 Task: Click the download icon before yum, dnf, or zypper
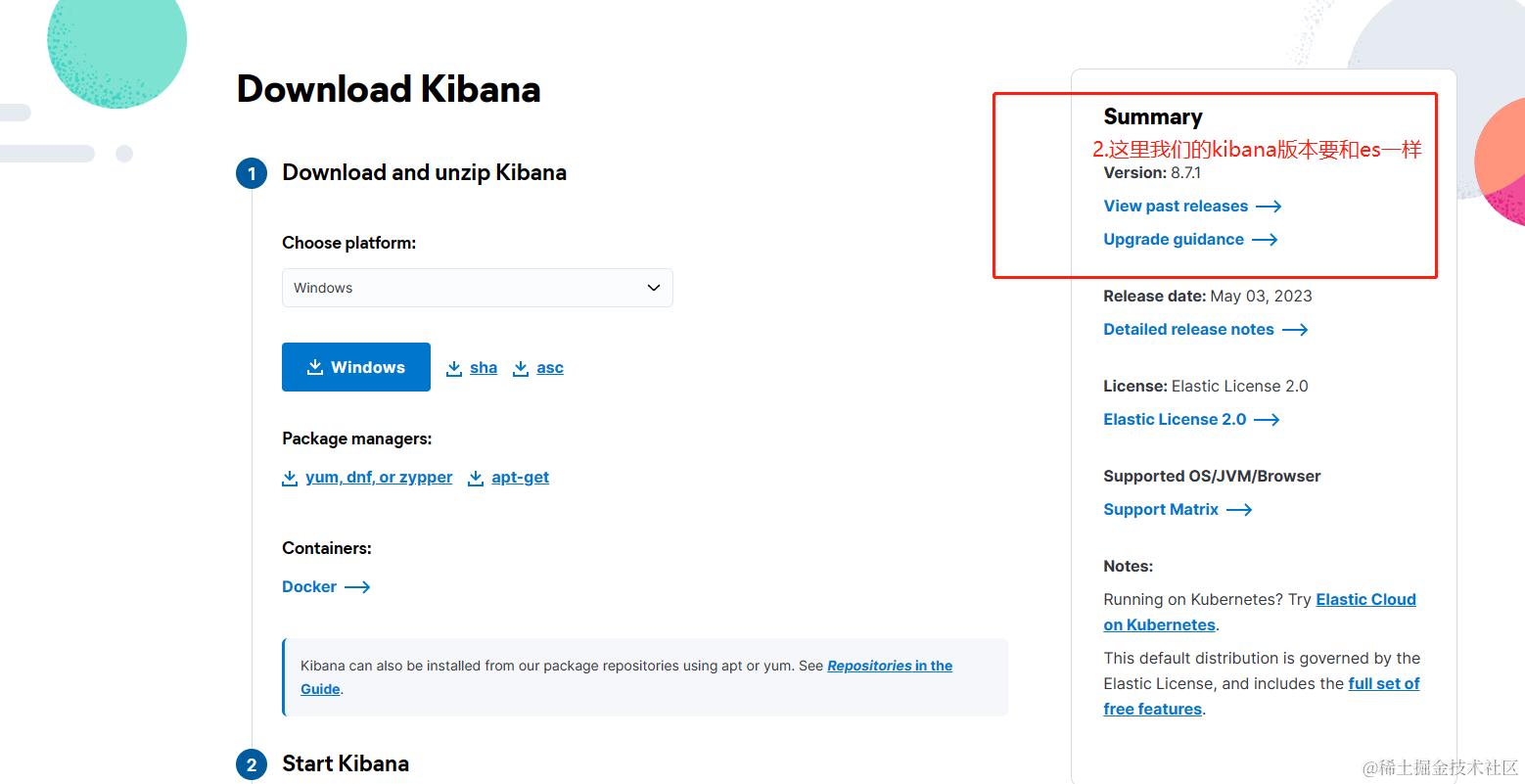point(290,478)
